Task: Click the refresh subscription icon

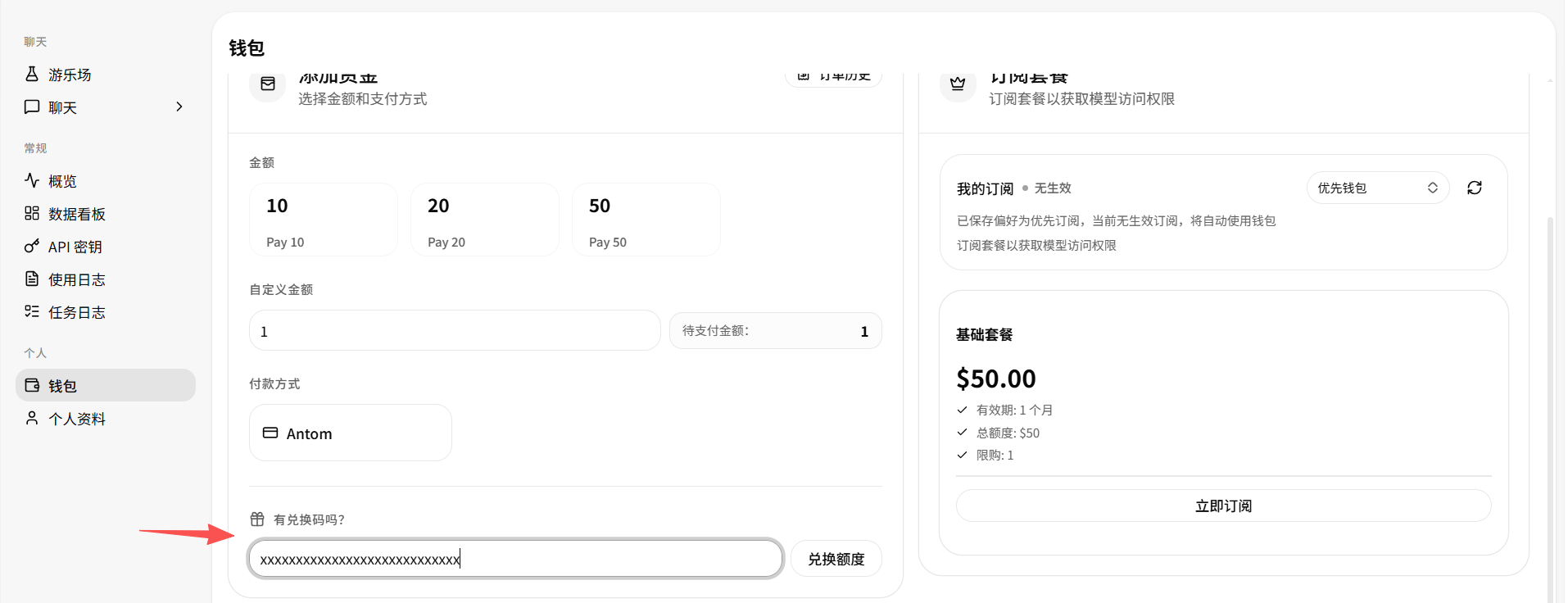Action: coord(1475,188)
